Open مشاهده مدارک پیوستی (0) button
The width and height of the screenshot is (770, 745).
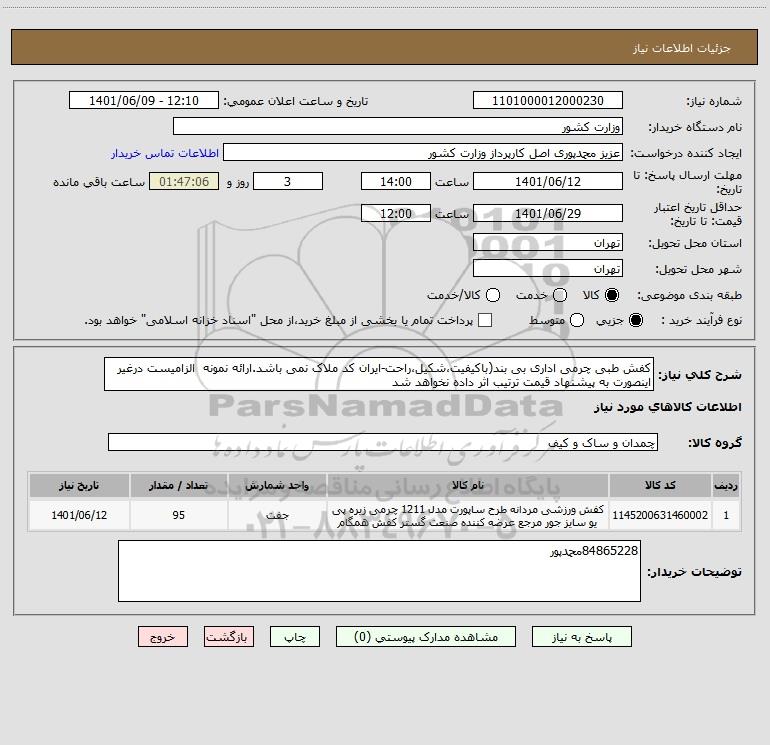coord(426,637)
